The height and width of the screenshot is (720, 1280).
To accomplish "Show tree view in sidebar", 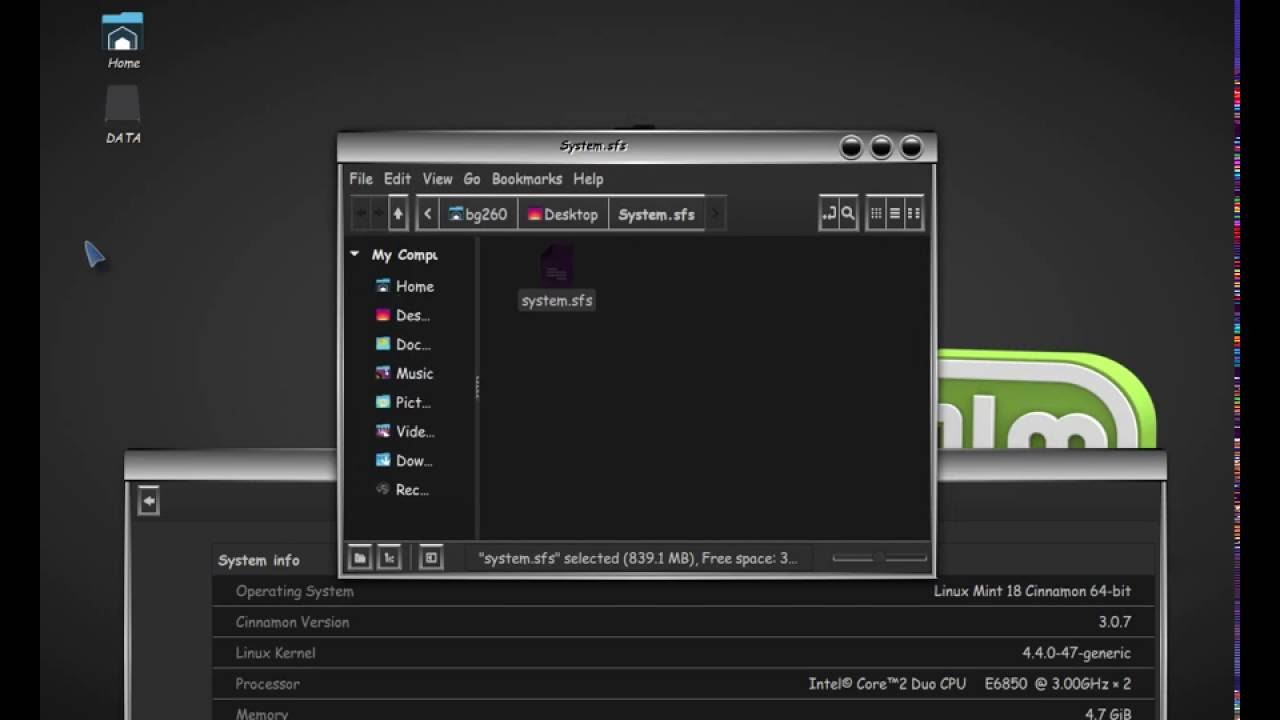I will coord(389,558).
